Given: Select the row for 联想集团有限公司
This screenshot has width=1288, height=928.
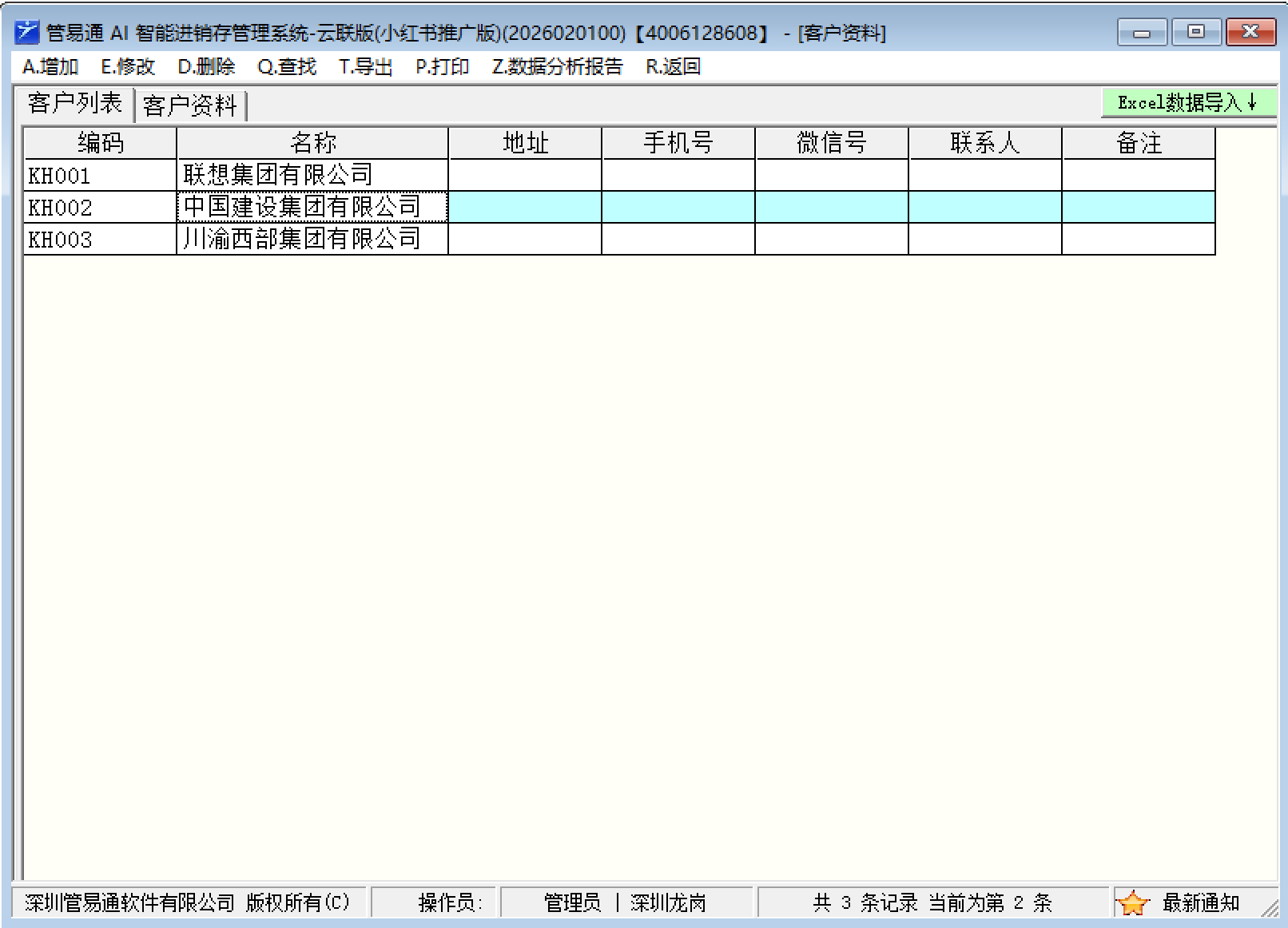Looking at the screenshot, I should tap(278, 175).
